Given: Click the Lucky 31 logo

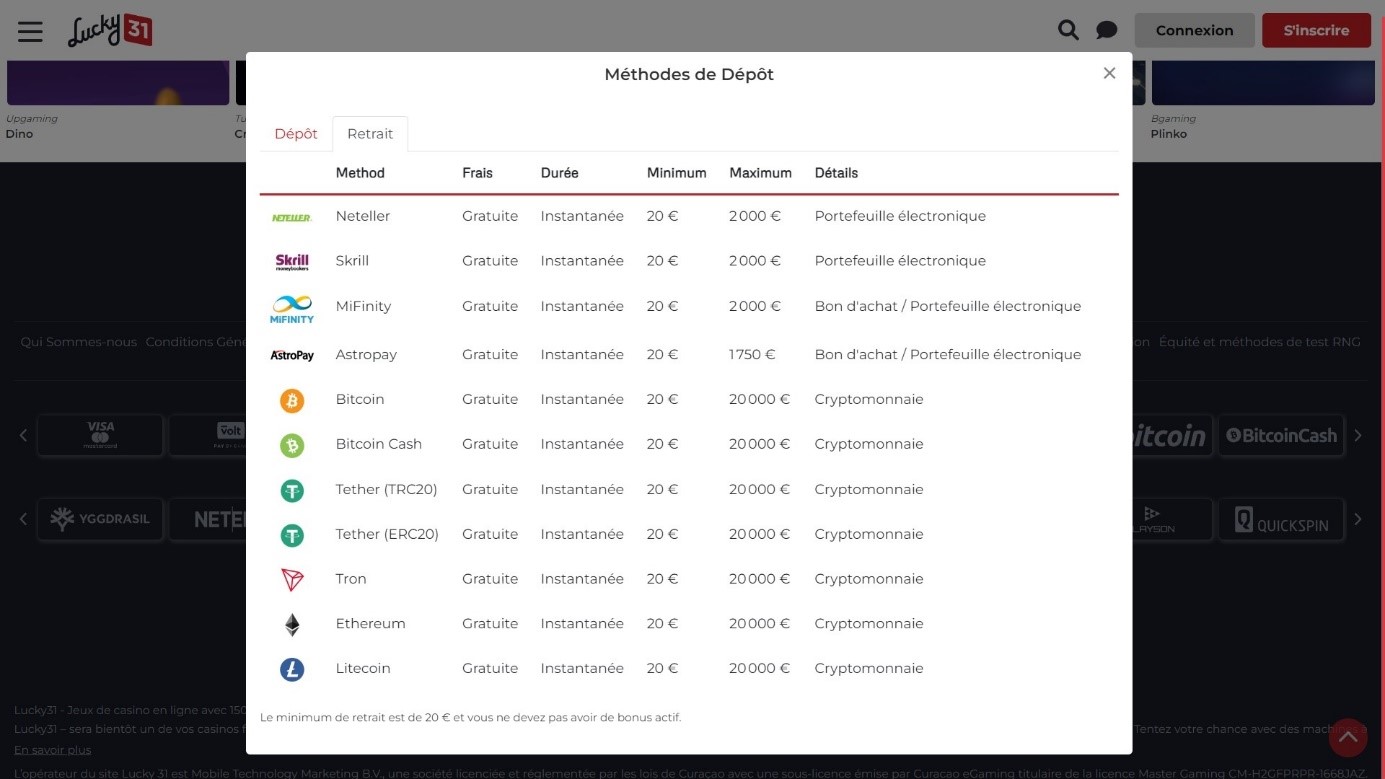Looking at the screenshot, I should tap(110, 30).
